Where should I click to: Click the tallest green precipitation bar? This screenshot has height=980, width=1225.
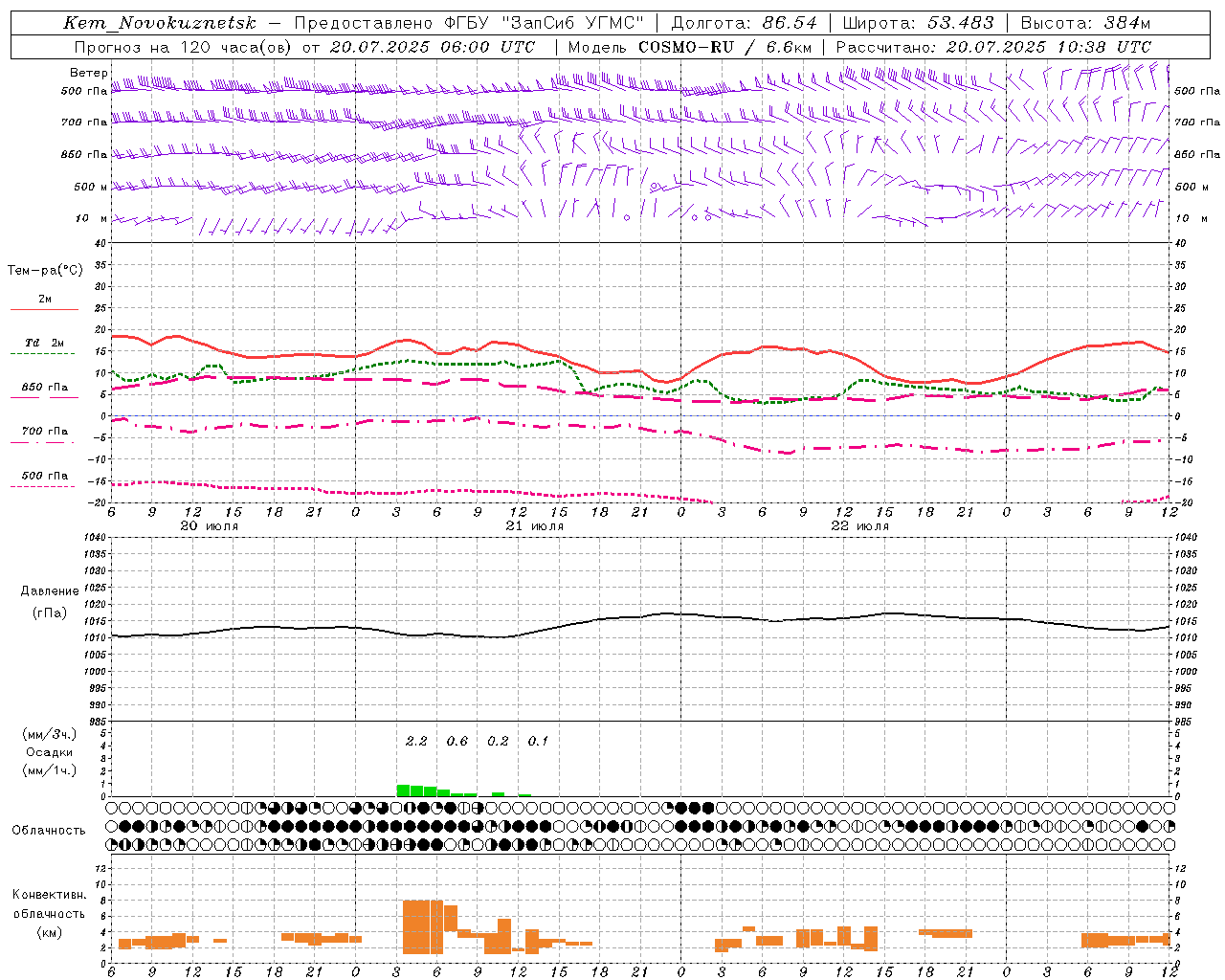click(403, 791)
